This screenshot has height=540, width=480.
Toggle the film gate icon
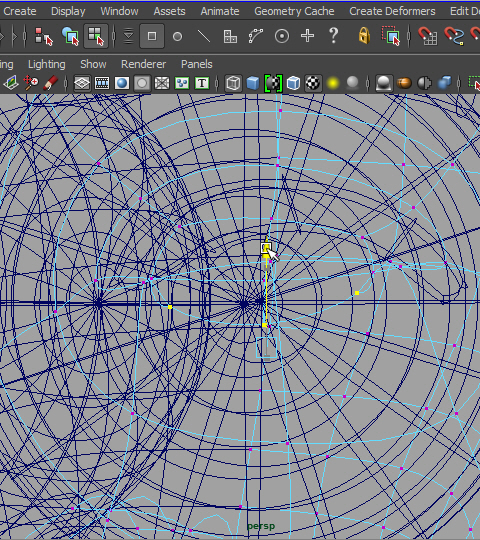(x=102, y=83)
